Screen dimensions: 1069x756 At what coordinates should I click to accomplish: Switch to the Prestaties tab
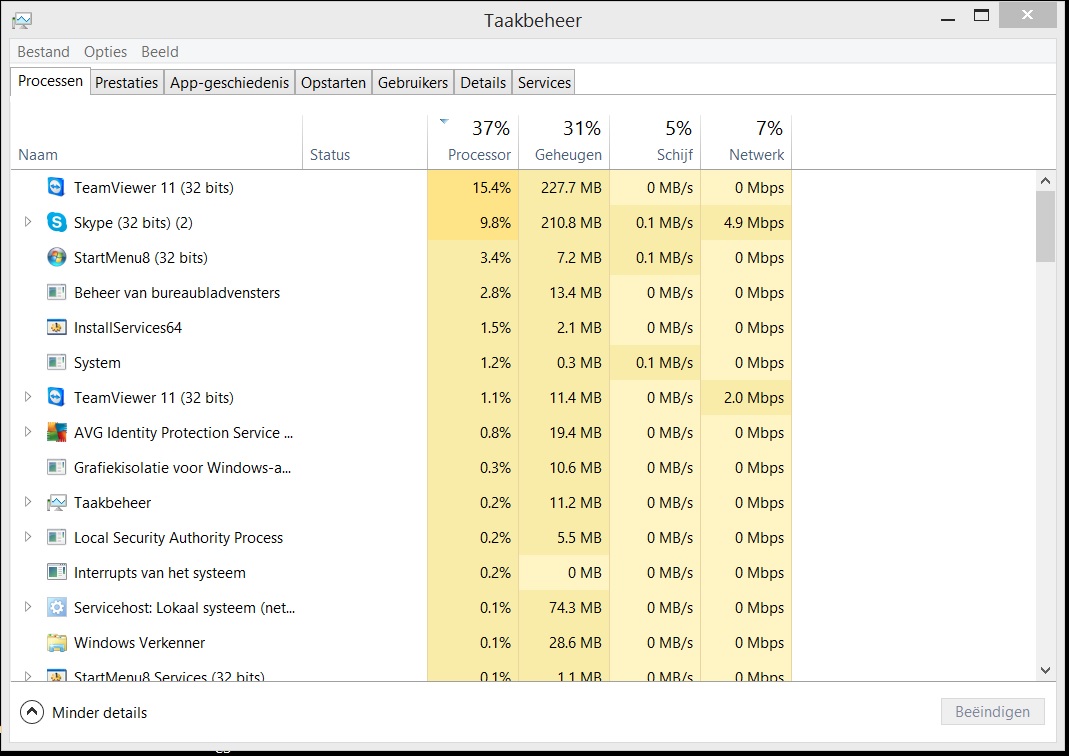[127, 82]
